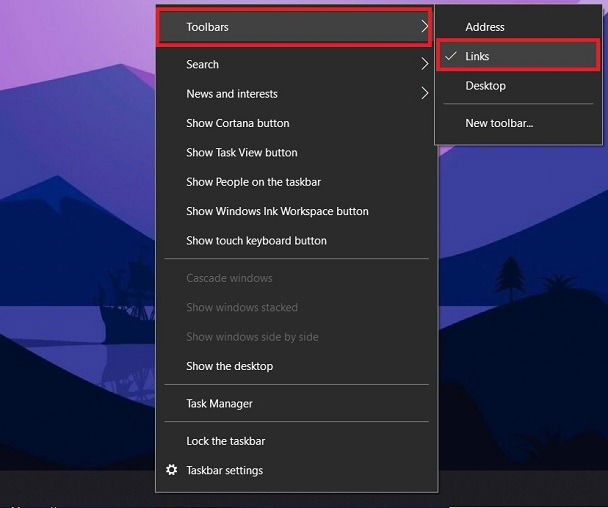Screen dimensions: 608x508
Task: Expand the News and interests chevron
Action: tap(425, 93)
